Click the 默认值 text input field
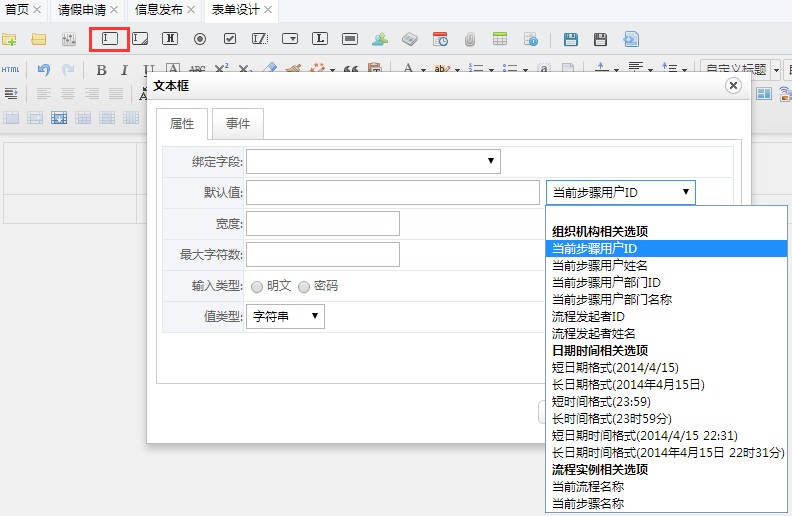792x516 pixels. coord(393,192)
